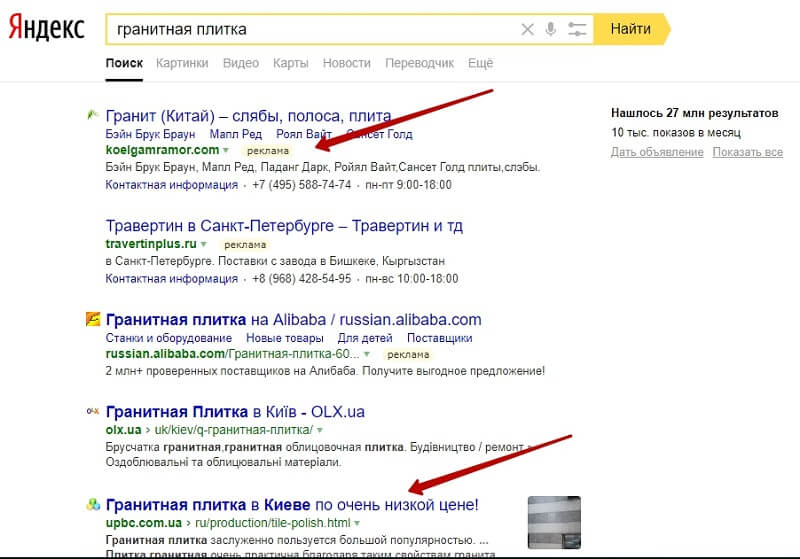800x559 pixels.
Task: Open Гранитная Плитка в Київ OLX result
Action: 241,410
